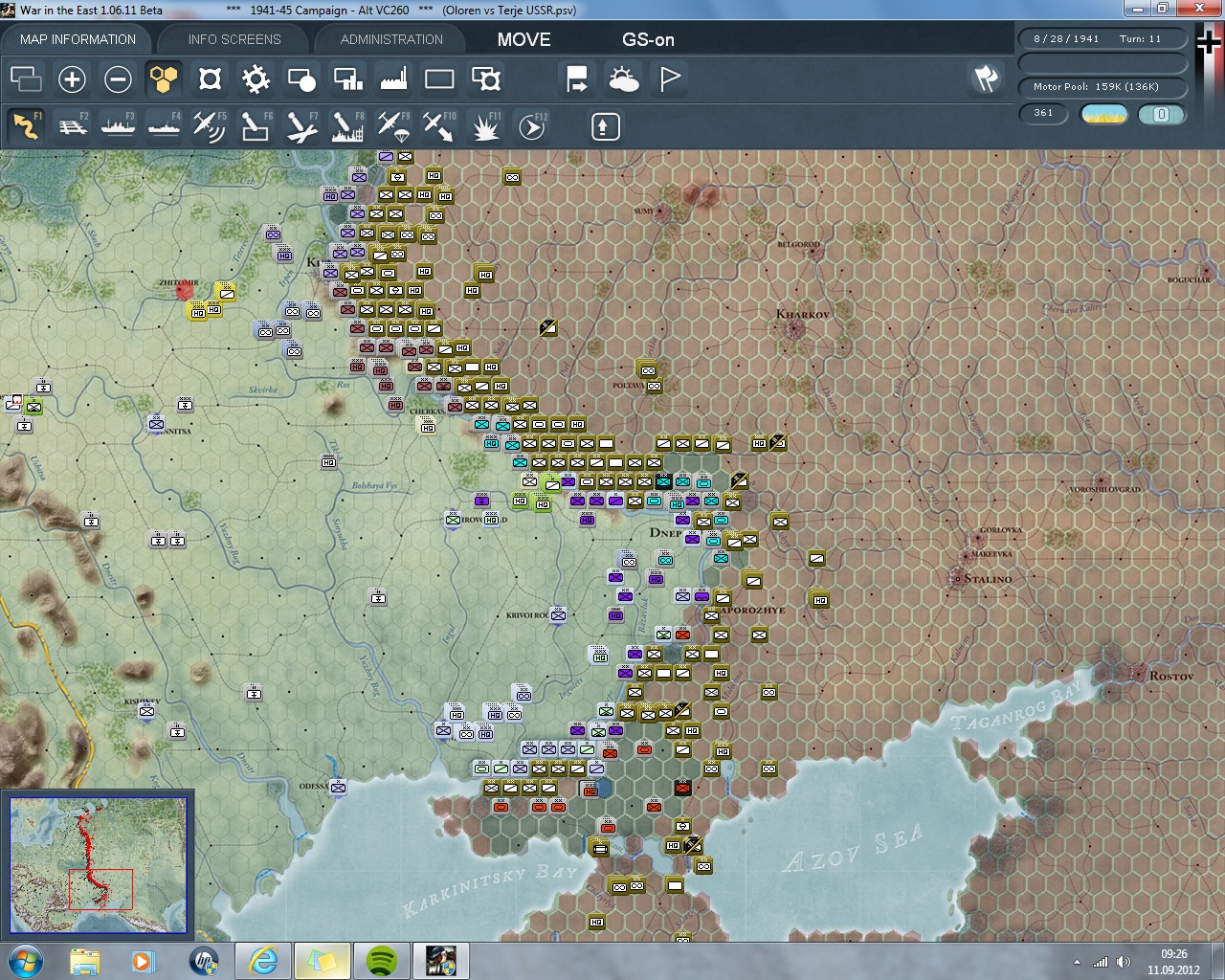The image size is (1225, 980).
Task: Zoom out with the minus icon
Action: point(118,79)
